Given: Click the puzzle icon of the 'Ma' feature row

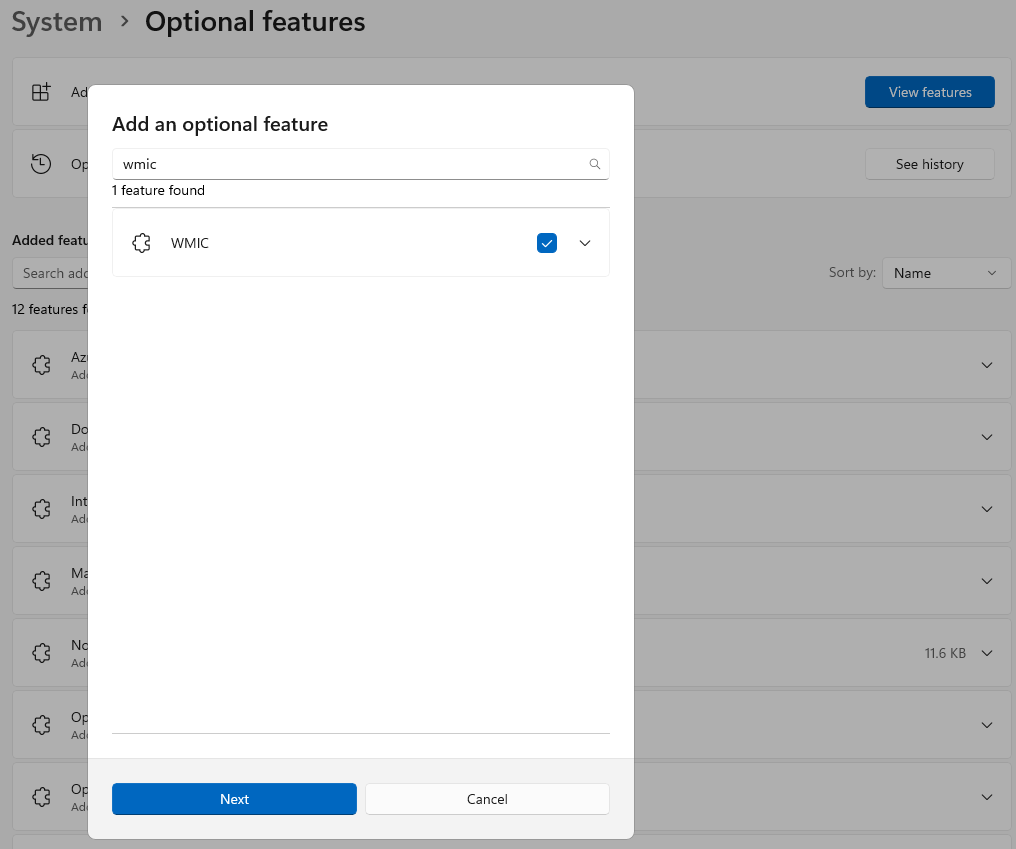Looking at the screenshot, I should [41, 581].
